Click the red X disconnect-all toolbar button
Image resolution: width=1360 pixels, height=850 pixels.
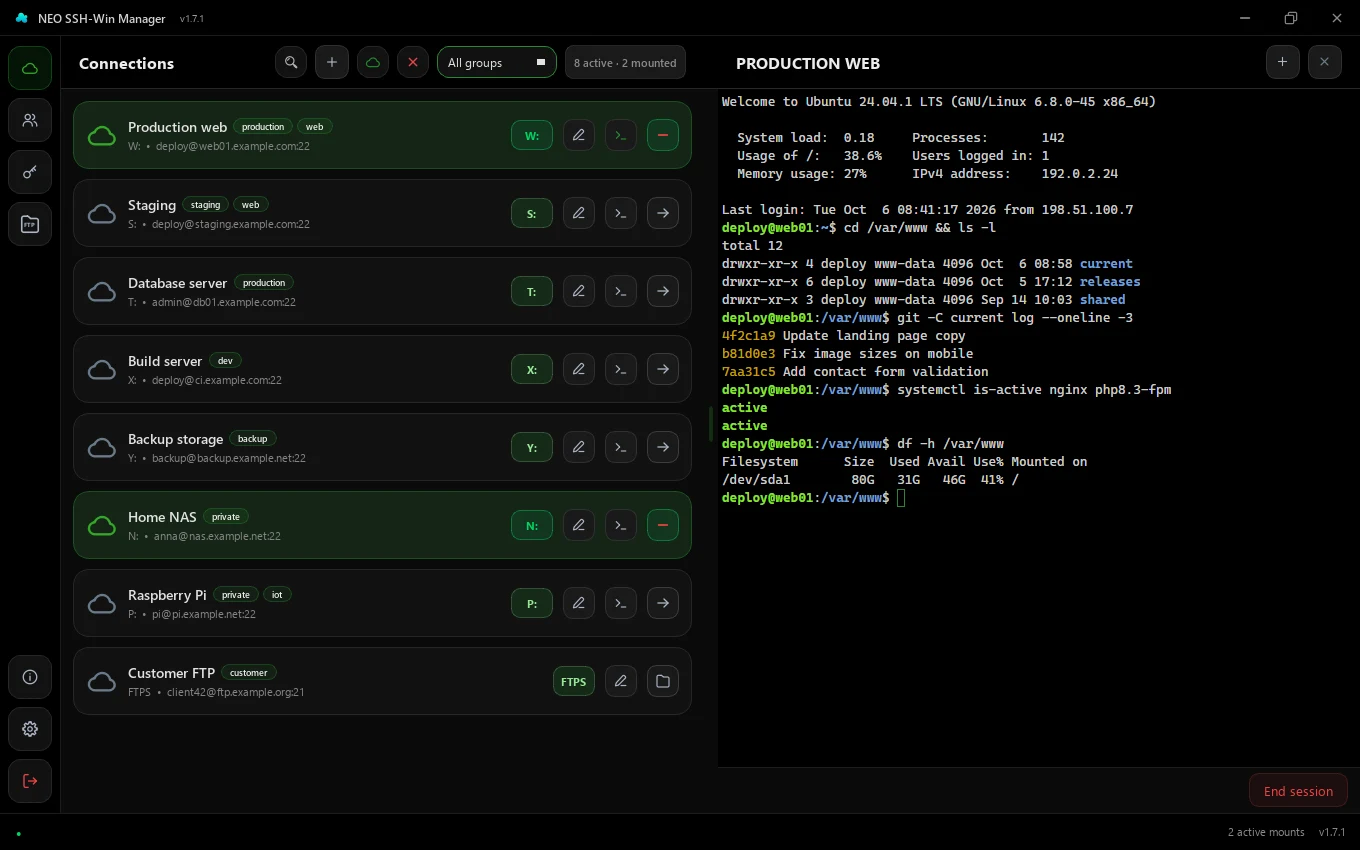(x=413, y=62)
